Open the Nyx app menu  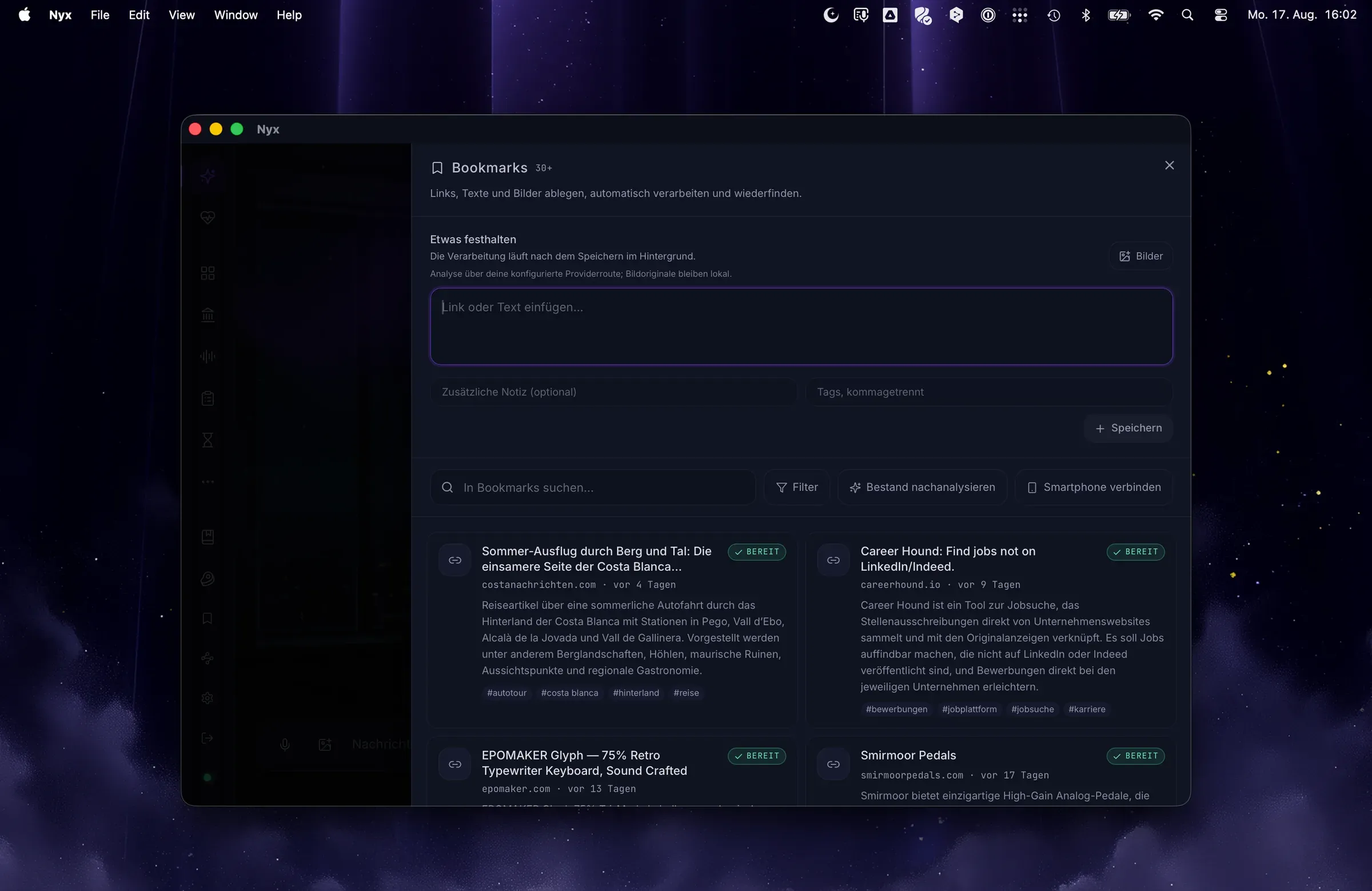(60, 15)
